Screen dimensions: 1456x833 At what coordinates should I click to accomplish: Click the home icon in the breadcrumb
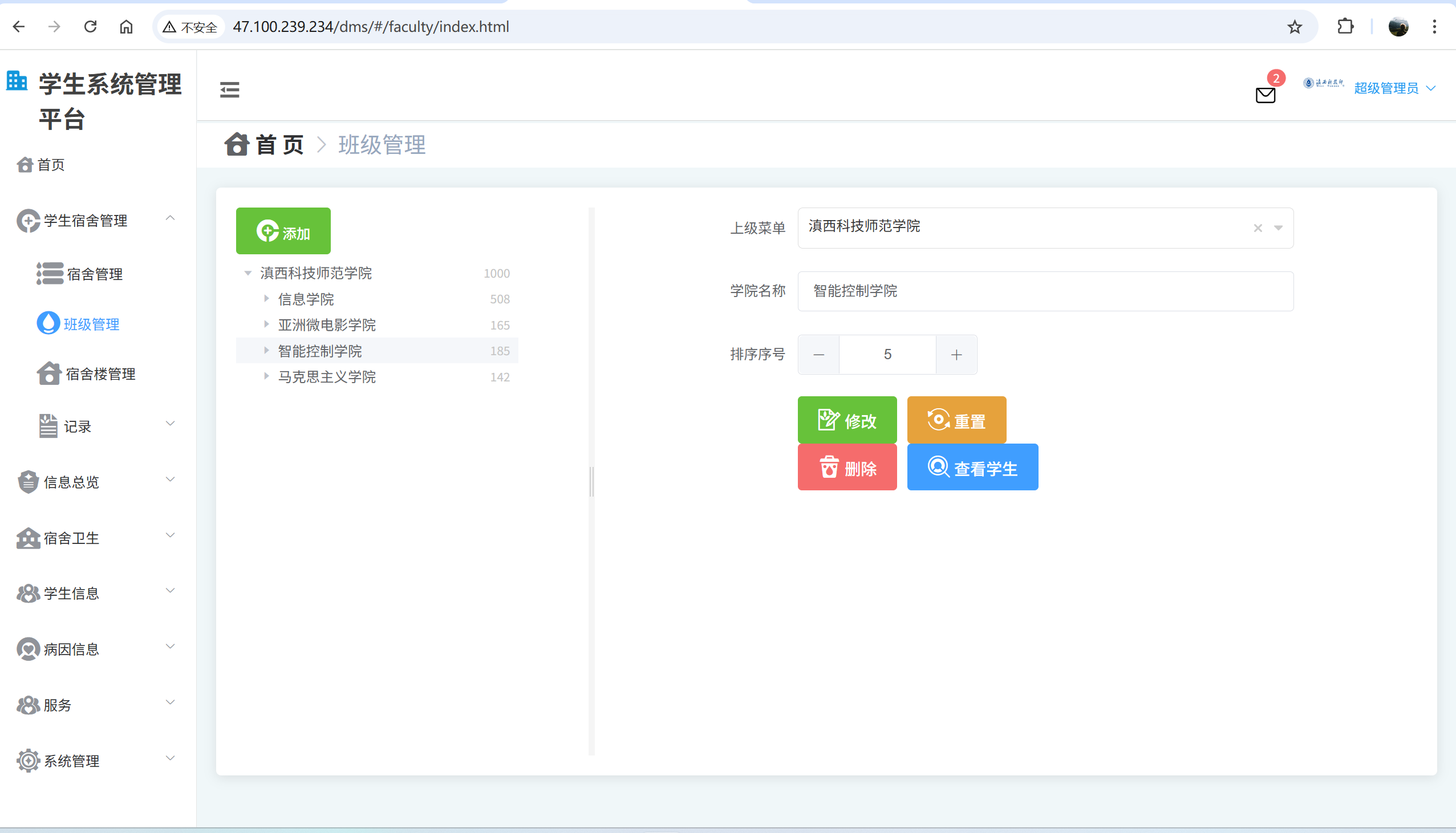point(236,145)
